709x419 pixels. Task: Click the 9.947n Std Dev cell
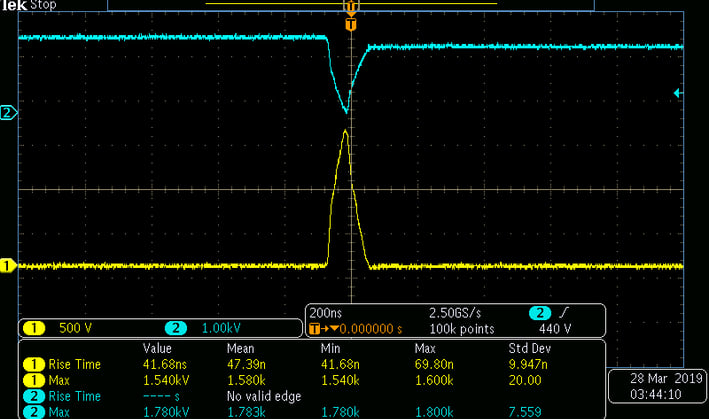coord(528,364)
